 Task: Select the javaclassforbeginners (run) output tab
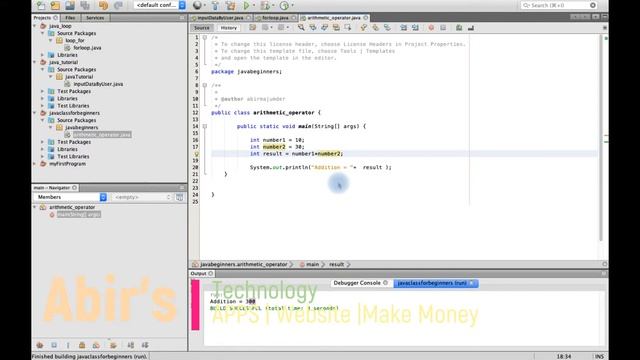click(x=436, y=283)
